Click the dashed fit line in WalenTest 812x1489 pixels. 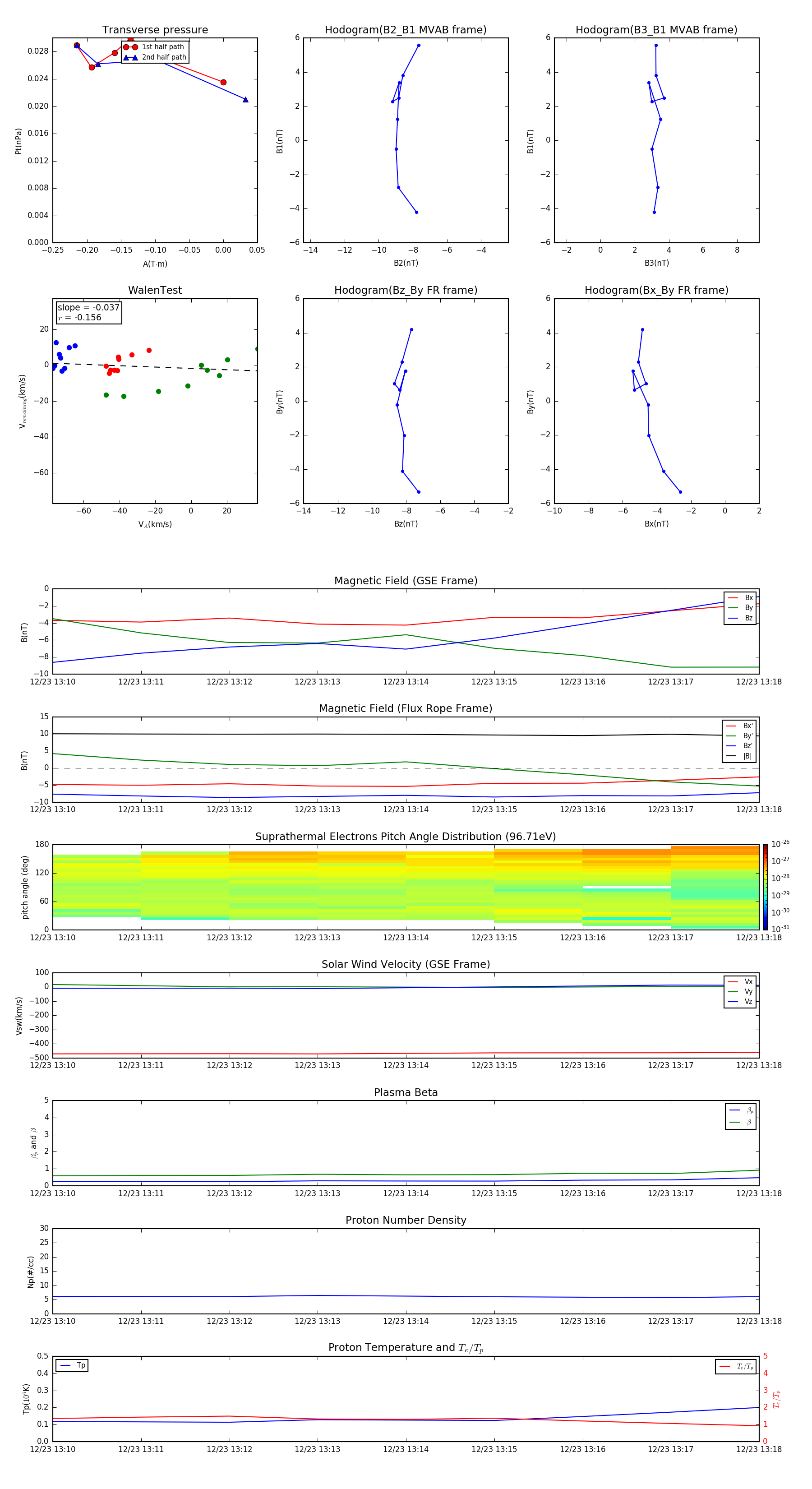tap(155, 367)
